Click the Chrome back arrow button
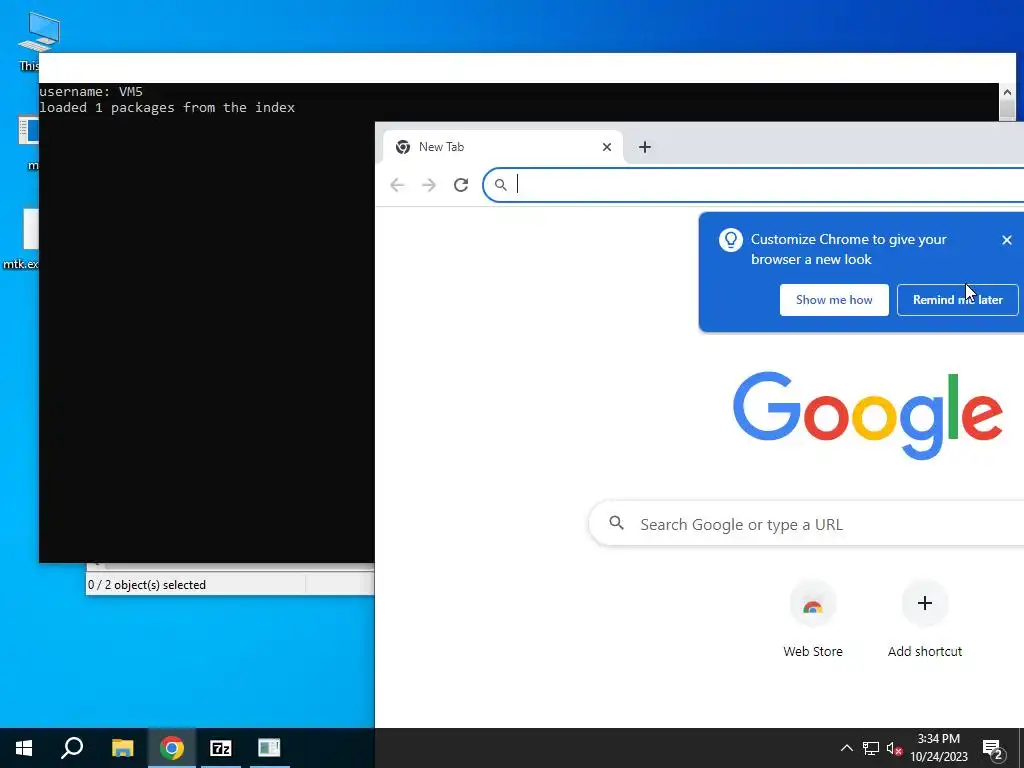1024x768 pixels. (397, 185)
